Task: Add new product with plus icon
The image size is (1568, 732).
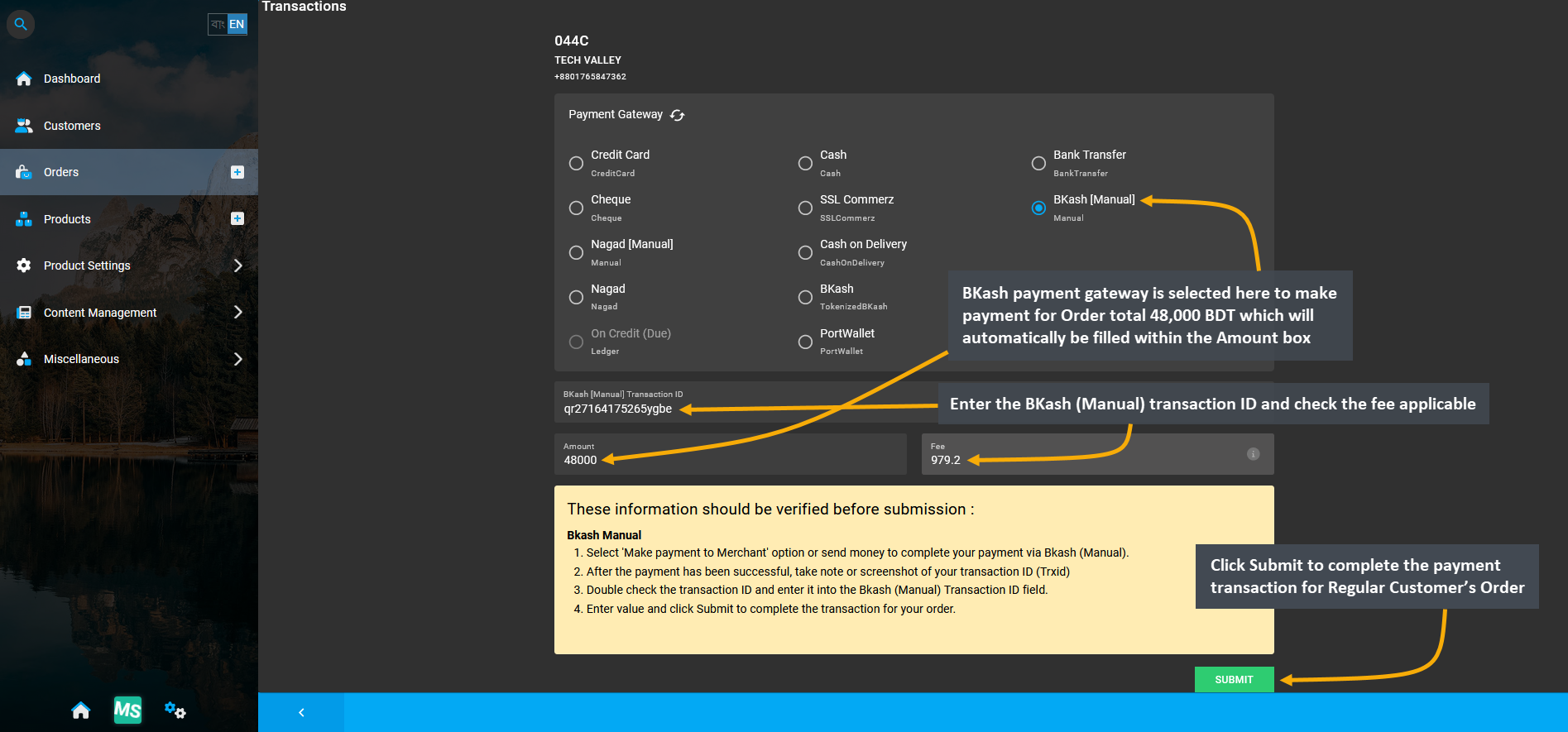Action: click(x=237, y=218)
